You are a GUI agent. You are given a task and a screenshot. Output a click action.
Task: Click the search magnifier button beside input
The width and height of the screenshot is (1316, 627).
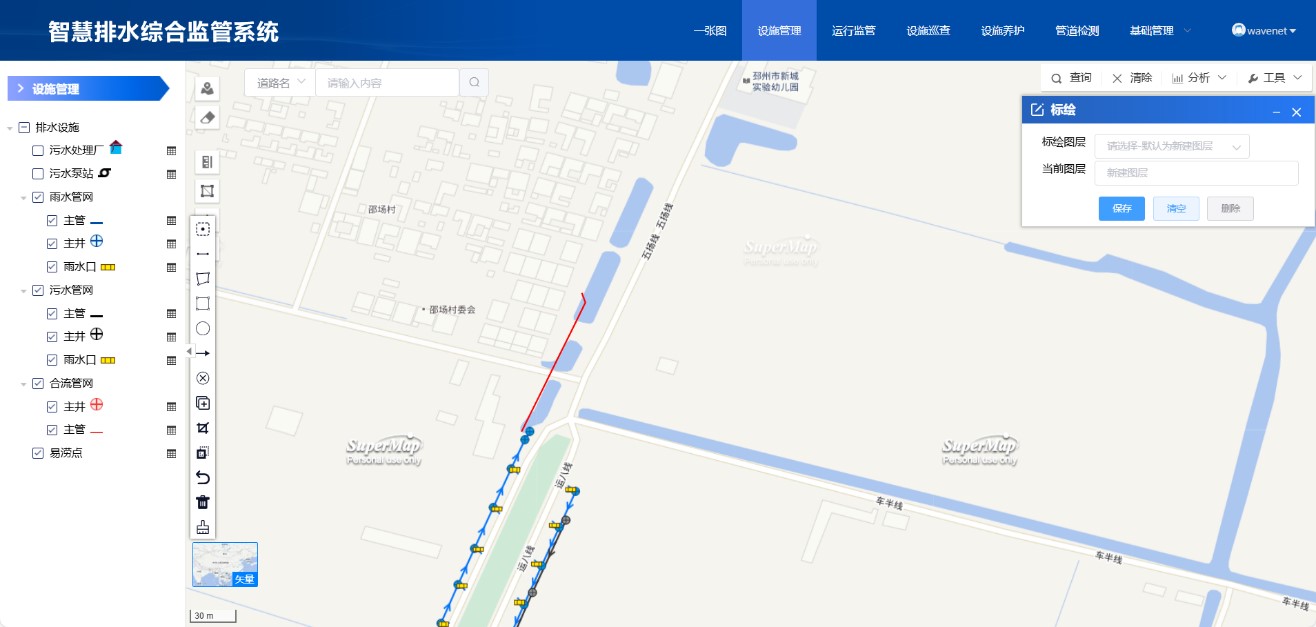[474, 83]
